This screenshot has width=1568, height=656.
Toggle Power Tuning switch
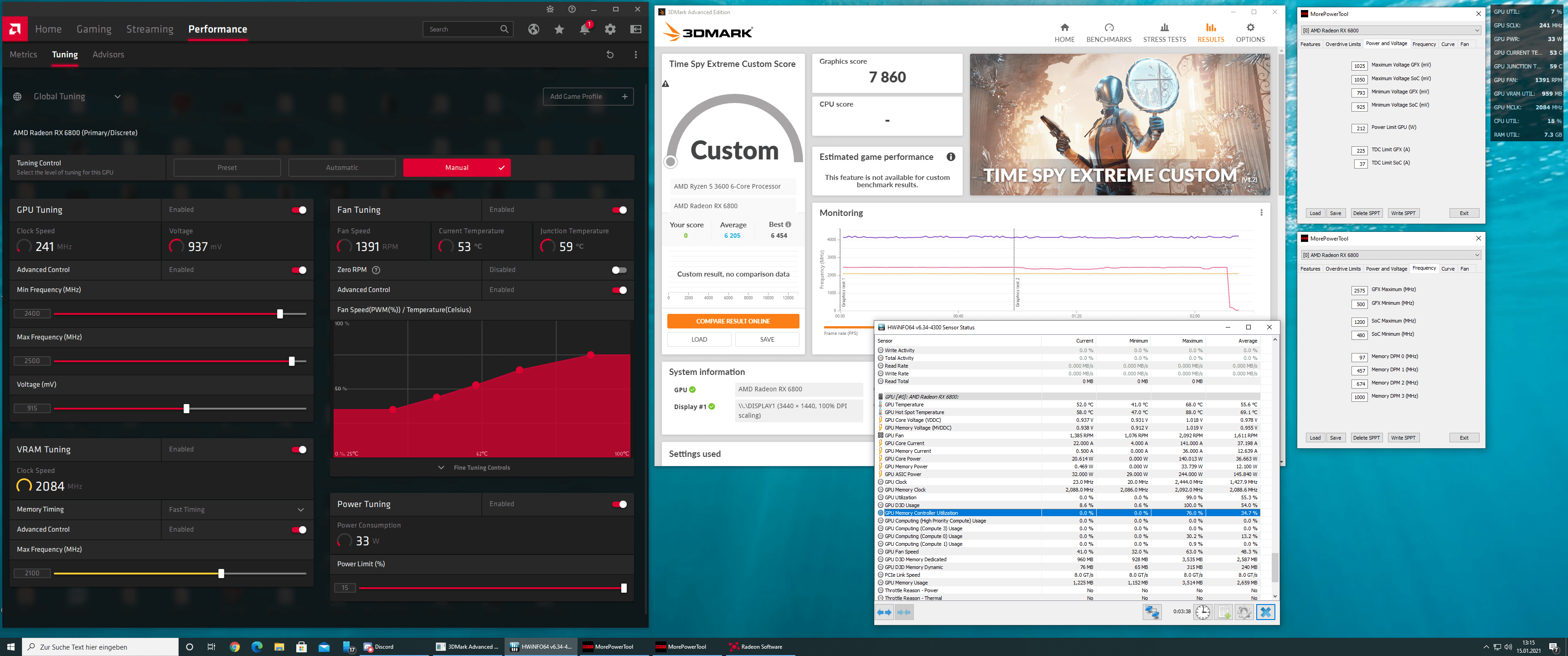point(619,504)
